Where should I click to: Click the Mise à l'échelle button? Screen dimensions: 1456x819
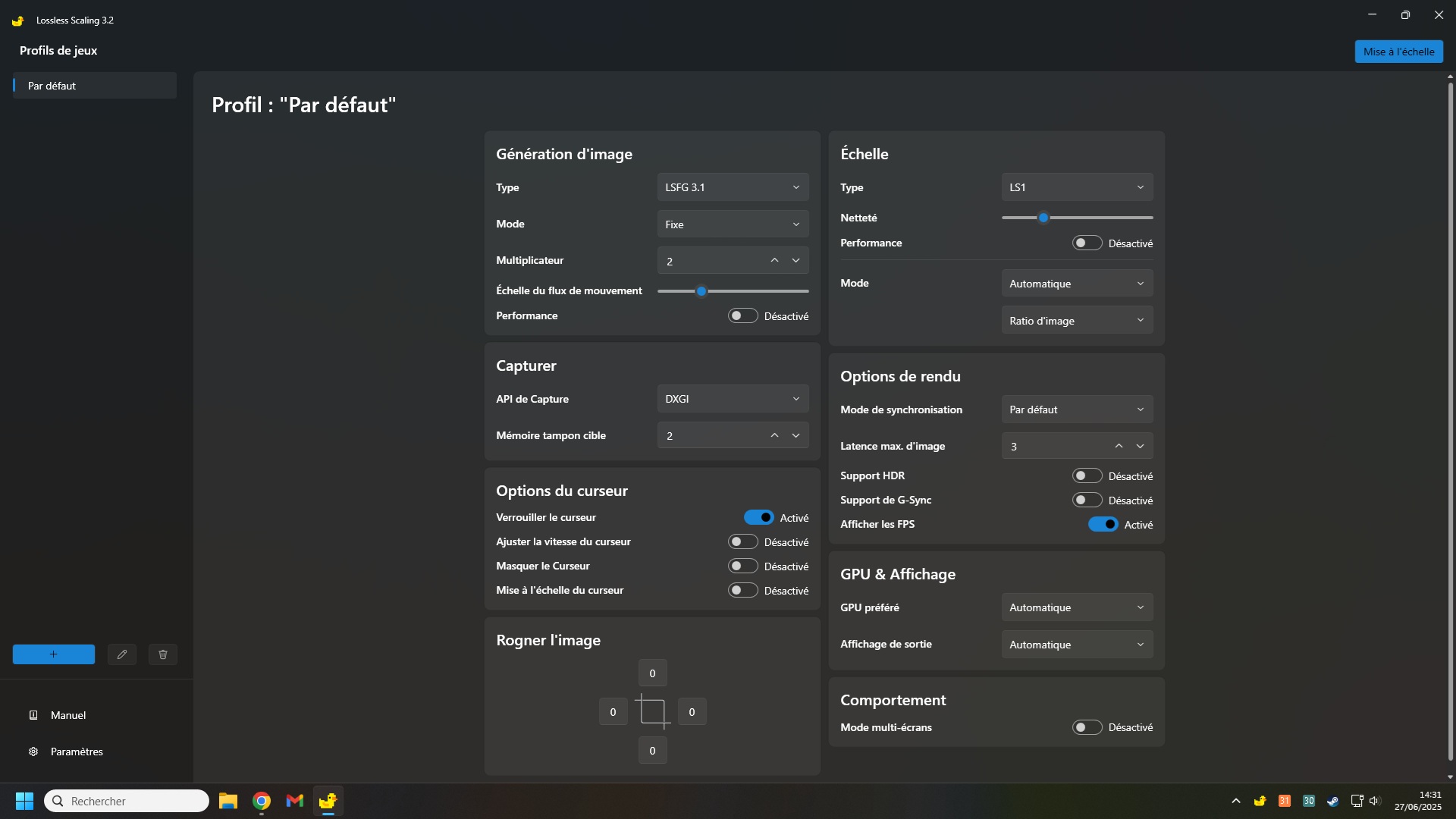(1398, 52)
